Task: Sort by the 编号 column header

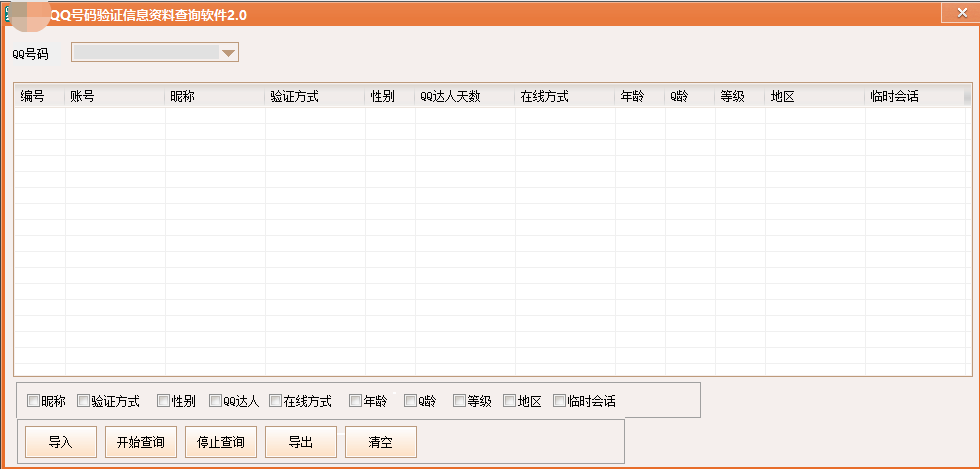Action: click(x=40, y=97)
